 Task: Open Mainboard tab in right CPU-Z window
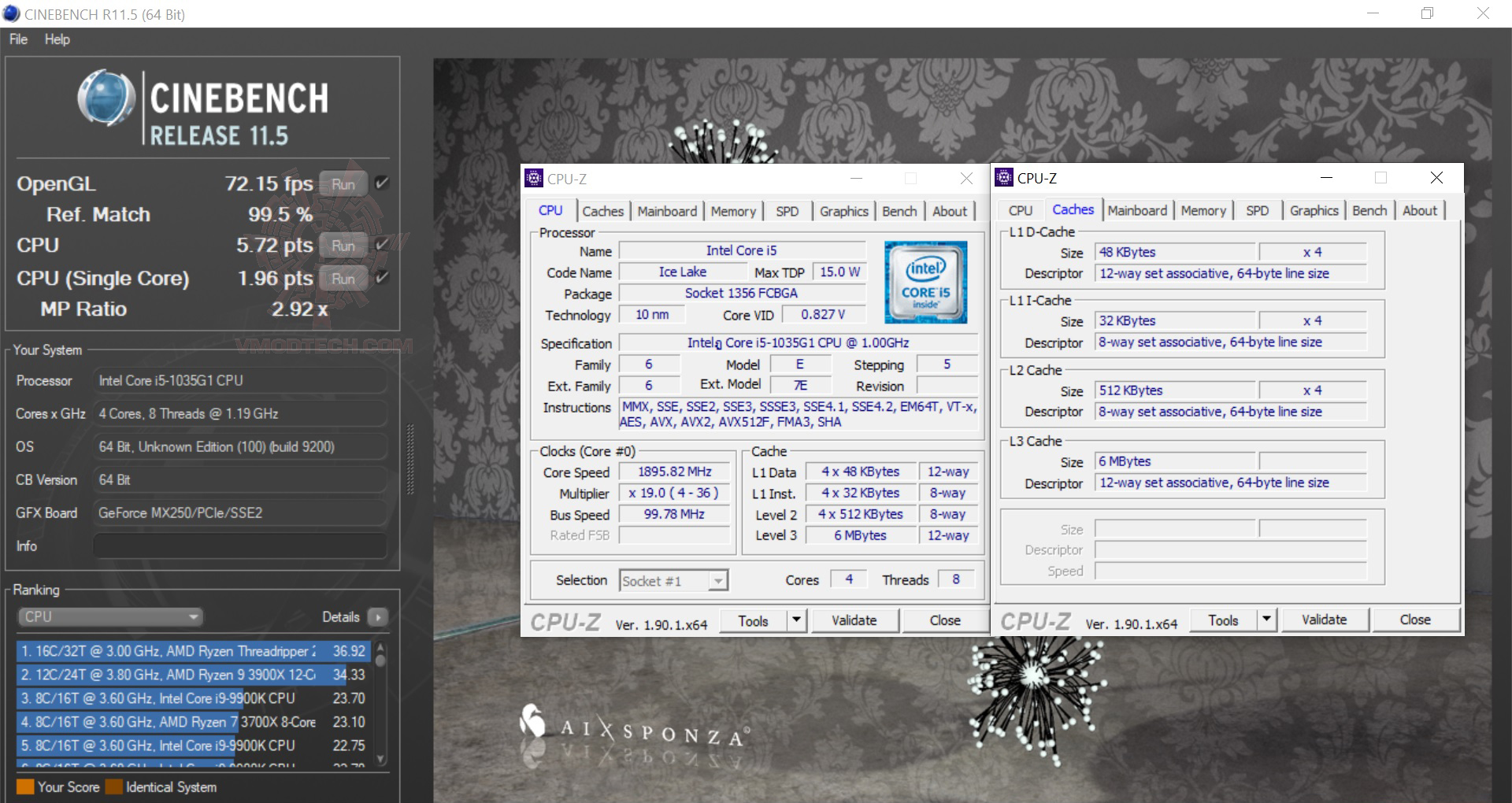[x=1137, y=210]
